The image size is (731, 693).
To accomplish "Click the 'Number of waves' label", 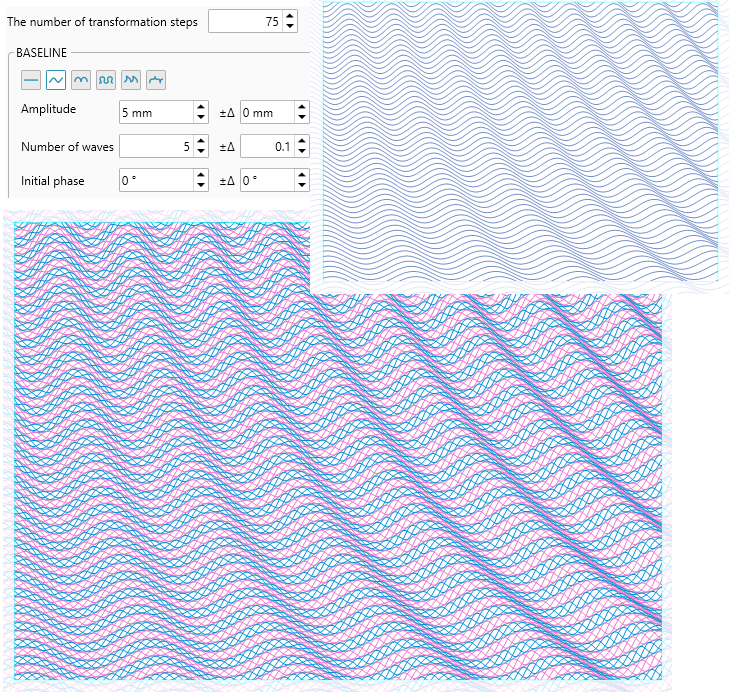I will 67,147.
